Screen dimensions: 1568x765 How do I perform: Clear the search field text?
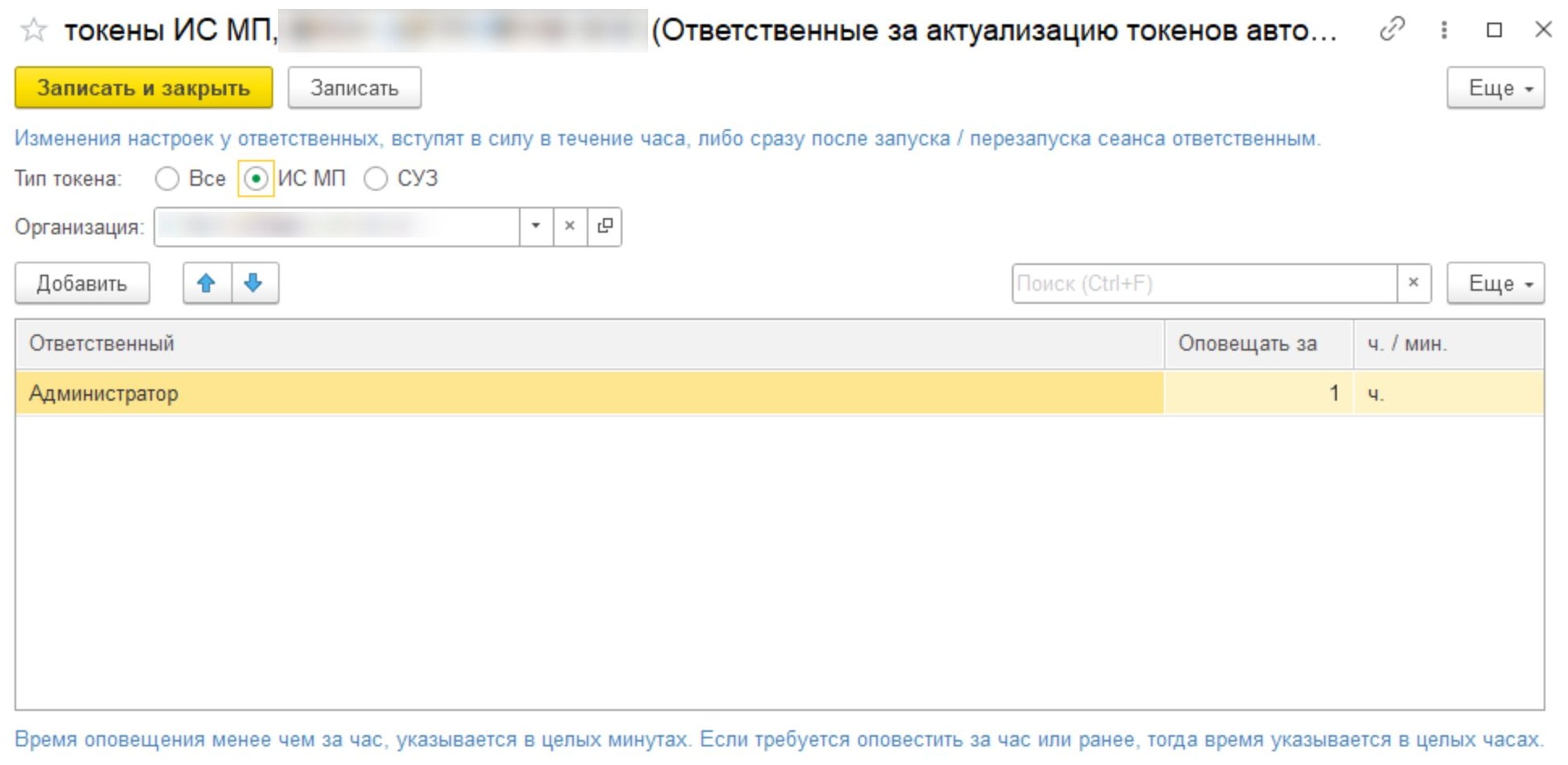coord(1414,283)
